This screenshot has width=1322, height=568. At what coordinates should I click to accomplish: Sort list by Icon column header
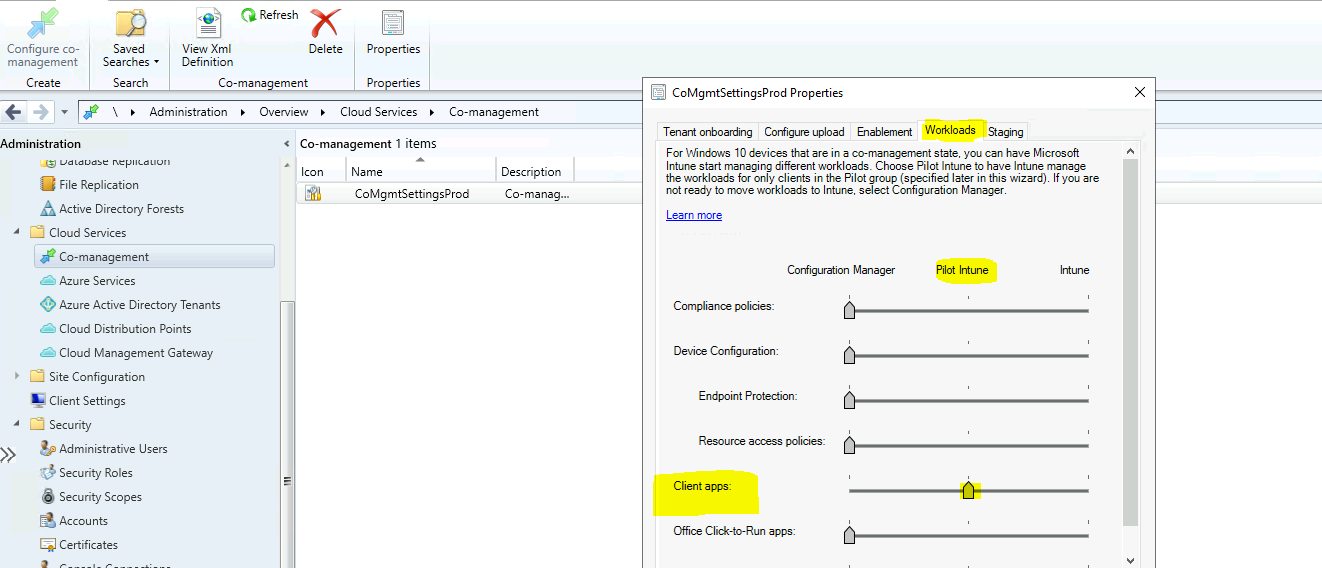321,171
